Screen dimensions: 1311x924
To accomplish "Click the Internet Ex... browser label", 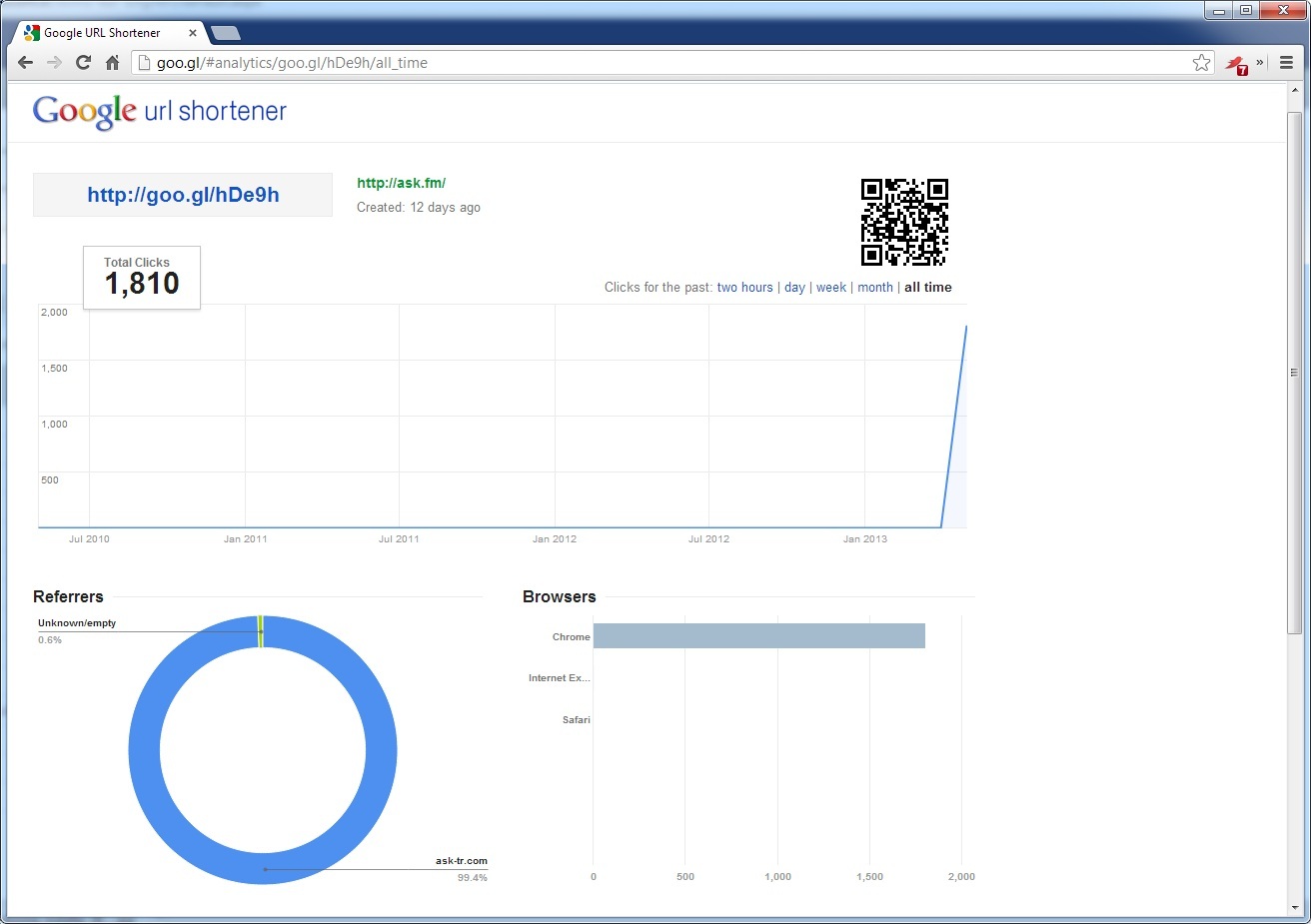I will click(560, 678).
